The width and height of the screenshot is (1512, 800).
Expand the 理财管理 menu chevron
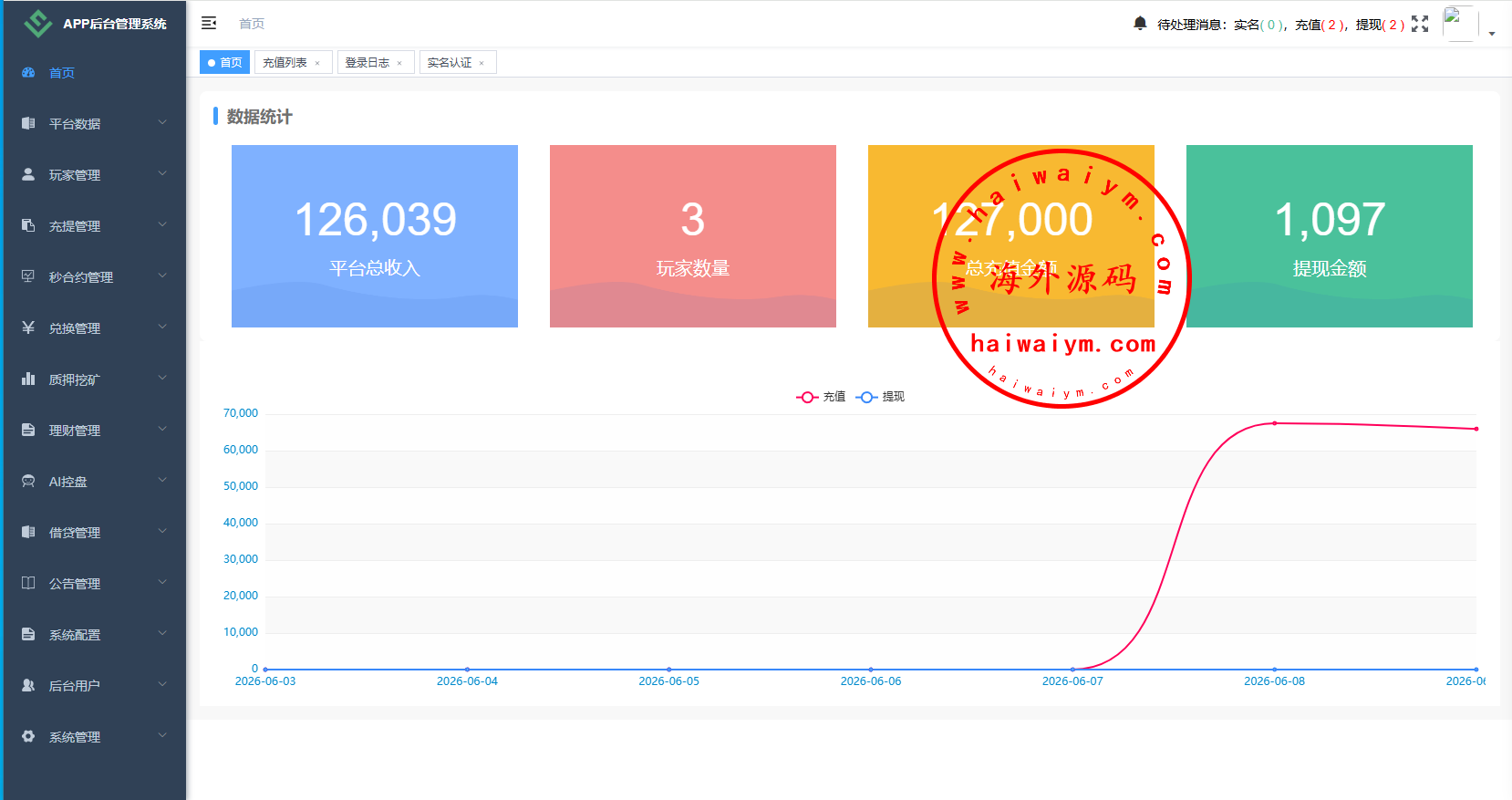tap(162, 429)
